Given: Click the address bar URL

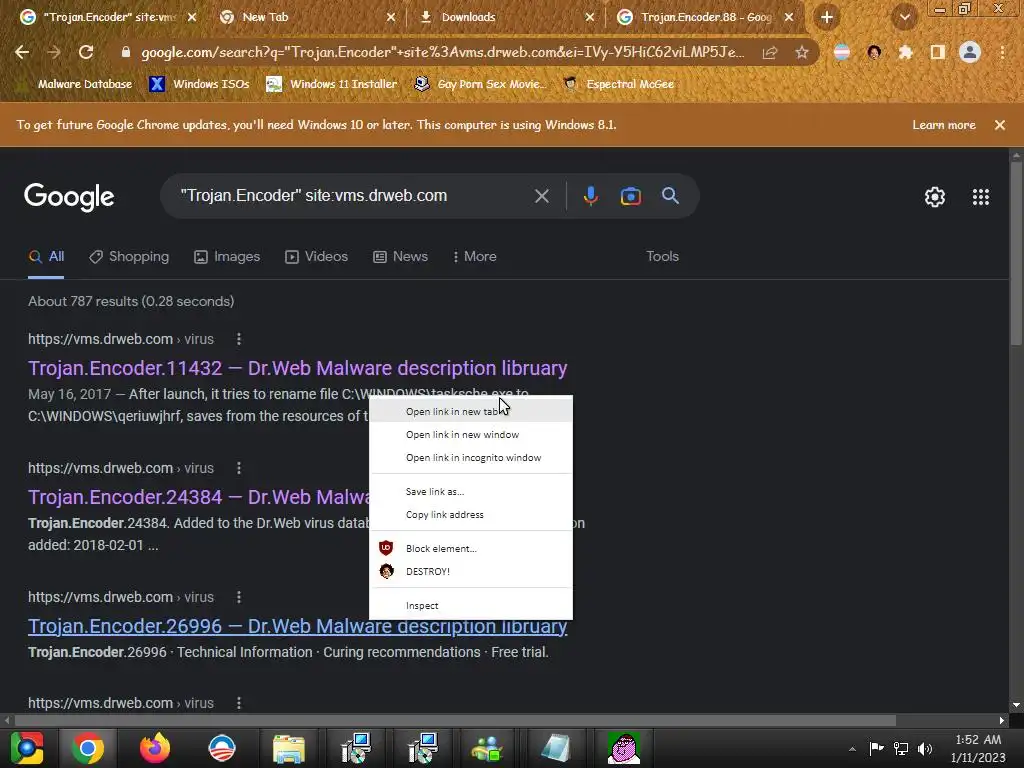Looking at the screenshot, I should pyautogui.click(x=442, y=52).
